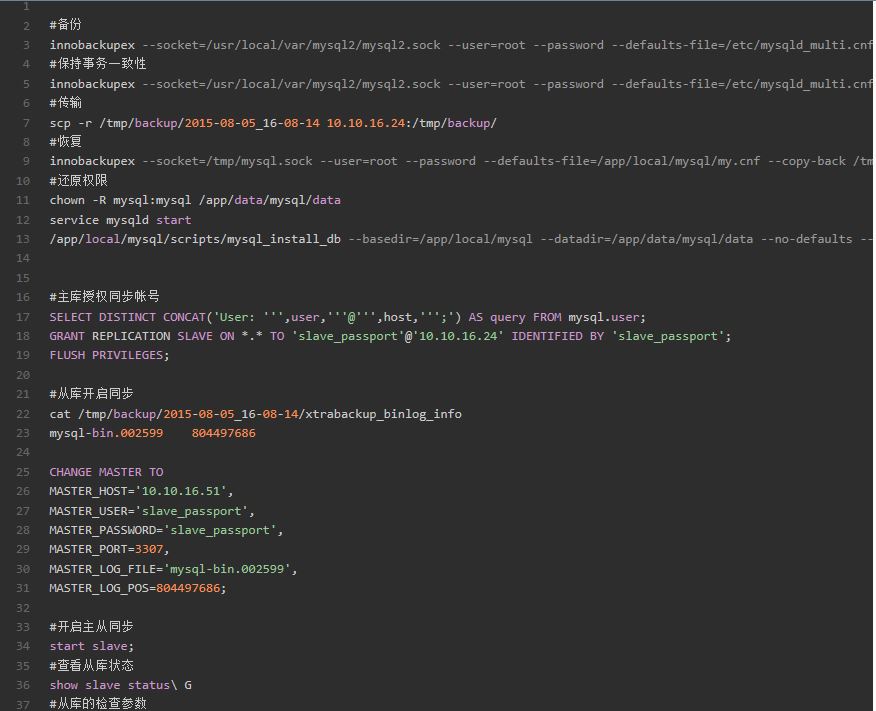
Task: Click the 'CHANGE MASTER TO' line
Action: point(106,472)
